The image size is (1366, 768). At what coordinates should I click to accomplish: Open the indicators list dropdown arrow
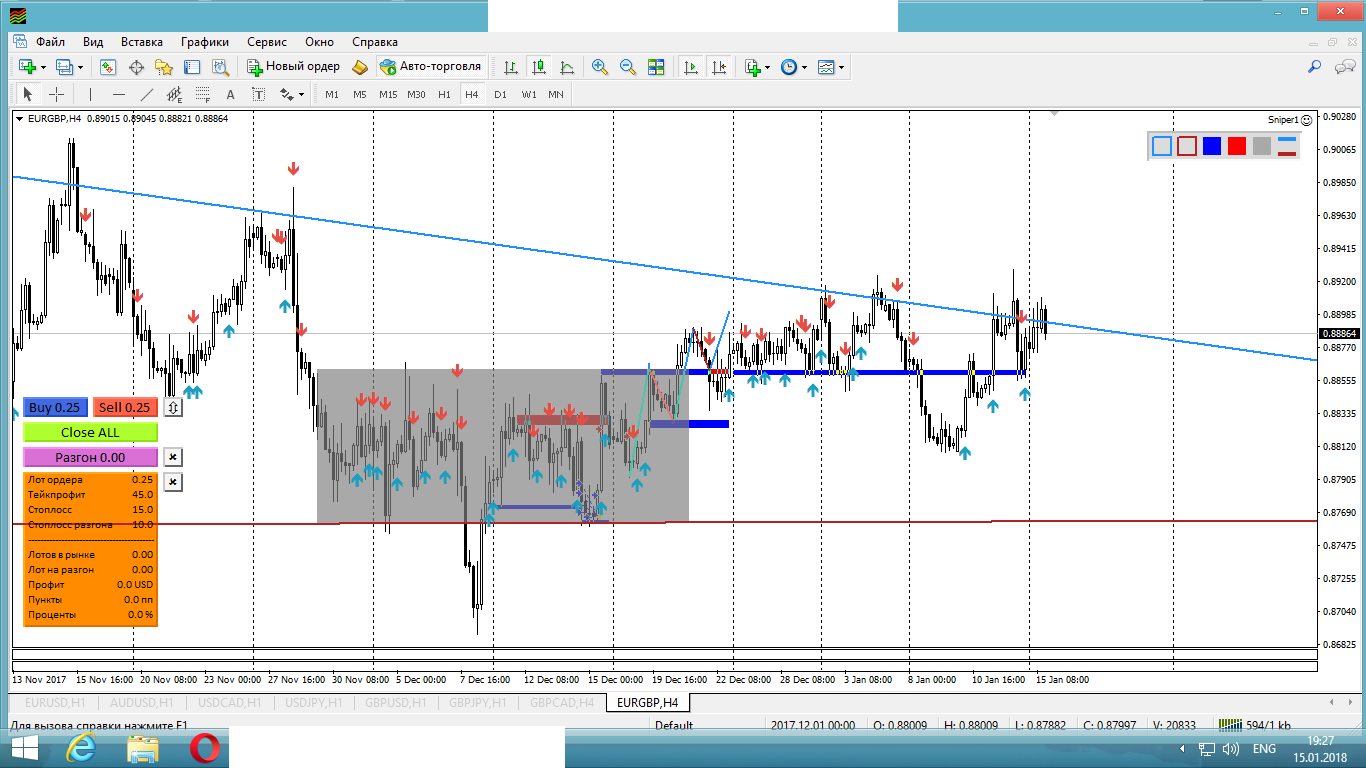tap(767, 68)
